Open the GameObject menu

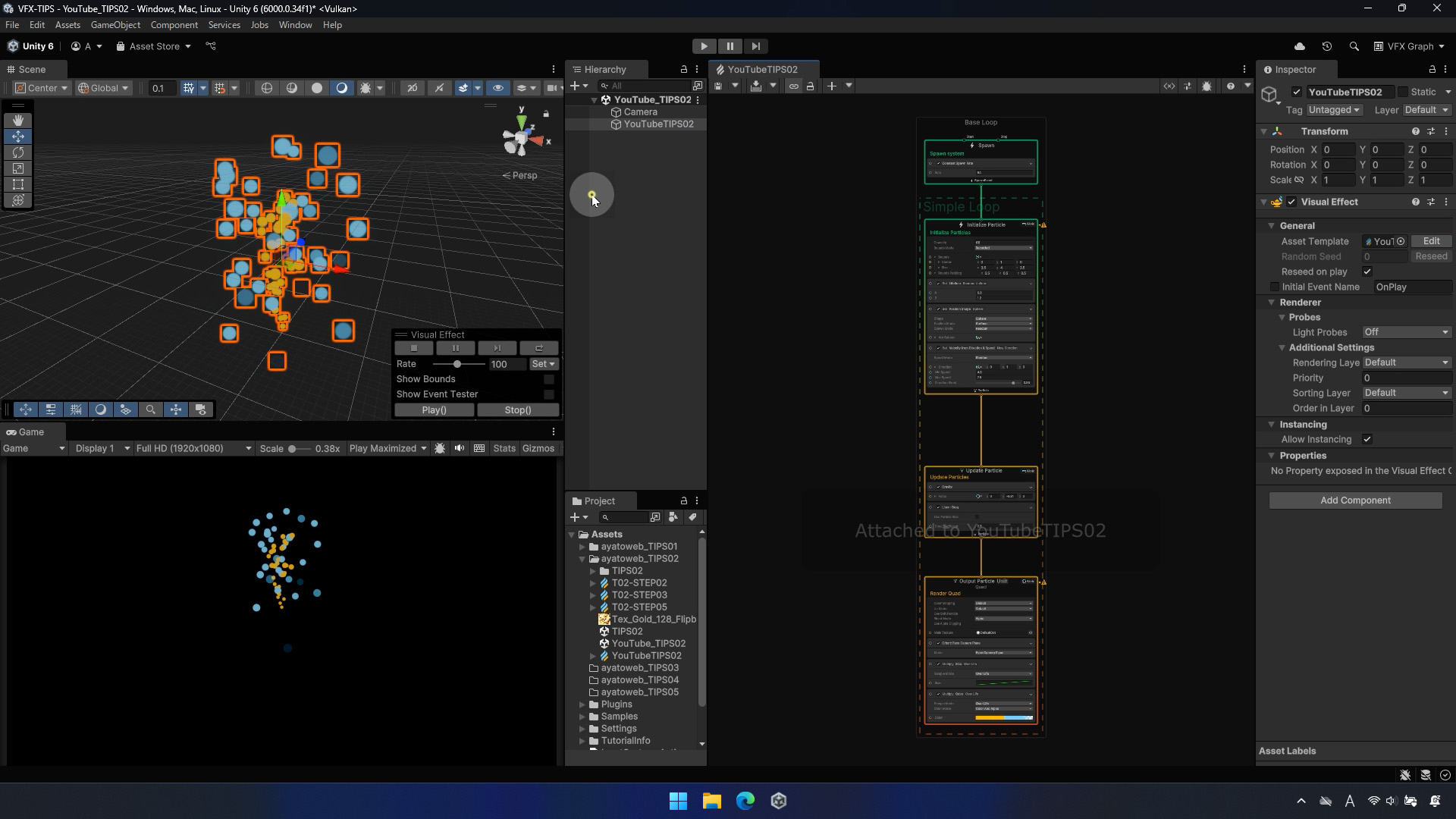pos(115,25)
